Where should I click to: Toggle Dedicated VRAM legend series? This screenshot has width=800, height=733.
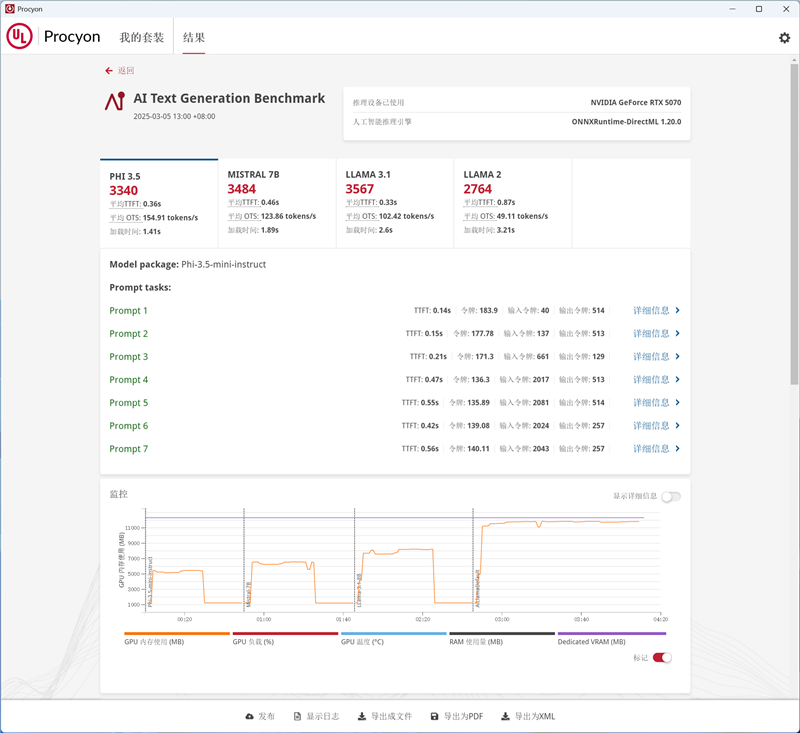click(612, 638)
